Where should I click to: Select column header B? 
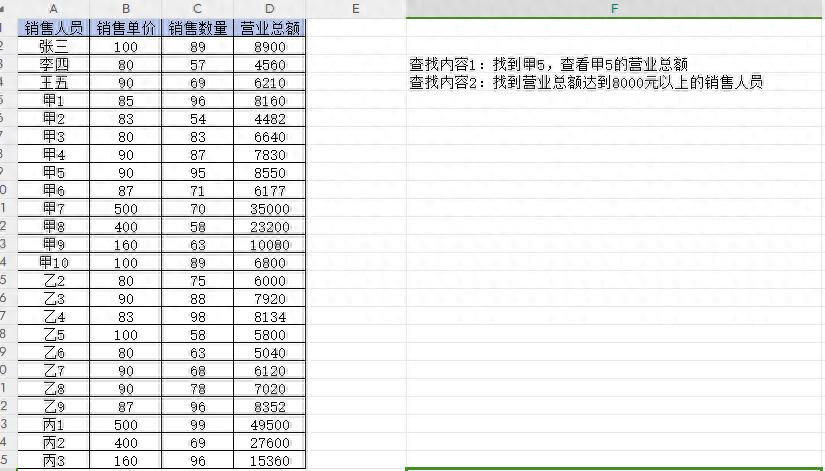point(126,9)
